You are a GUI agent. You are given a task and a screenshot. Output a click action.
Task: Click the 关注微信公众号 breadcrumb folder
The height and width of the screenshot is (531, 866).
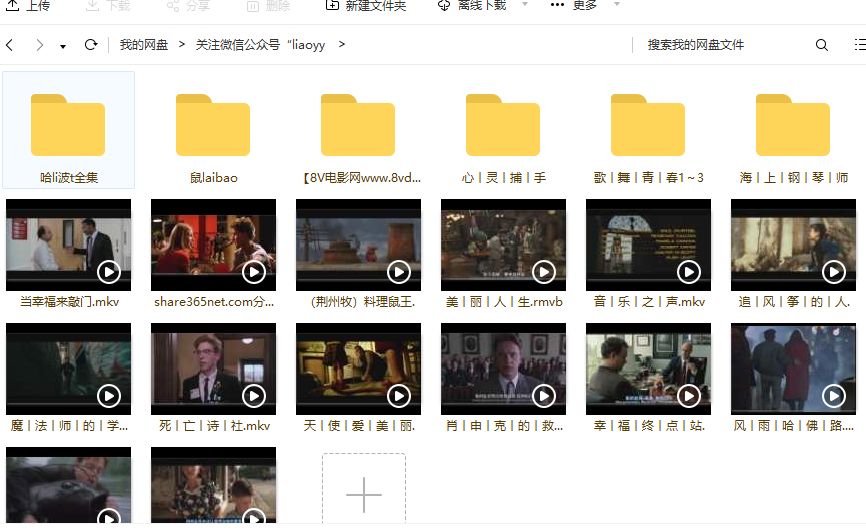click(260, 45)
